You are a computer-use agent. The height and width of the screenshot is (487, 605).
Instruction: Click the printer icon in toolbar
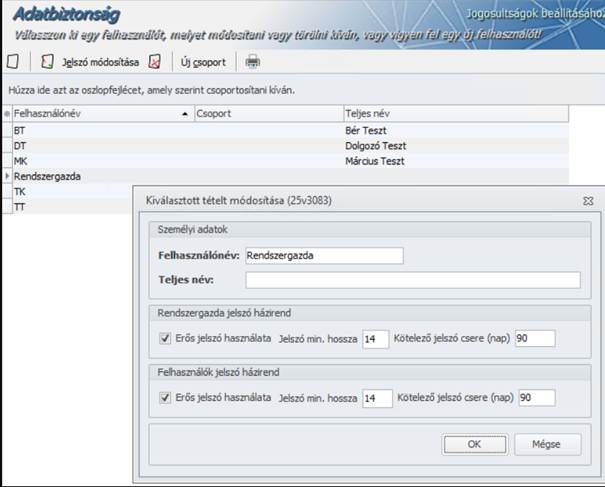(253, 62)
